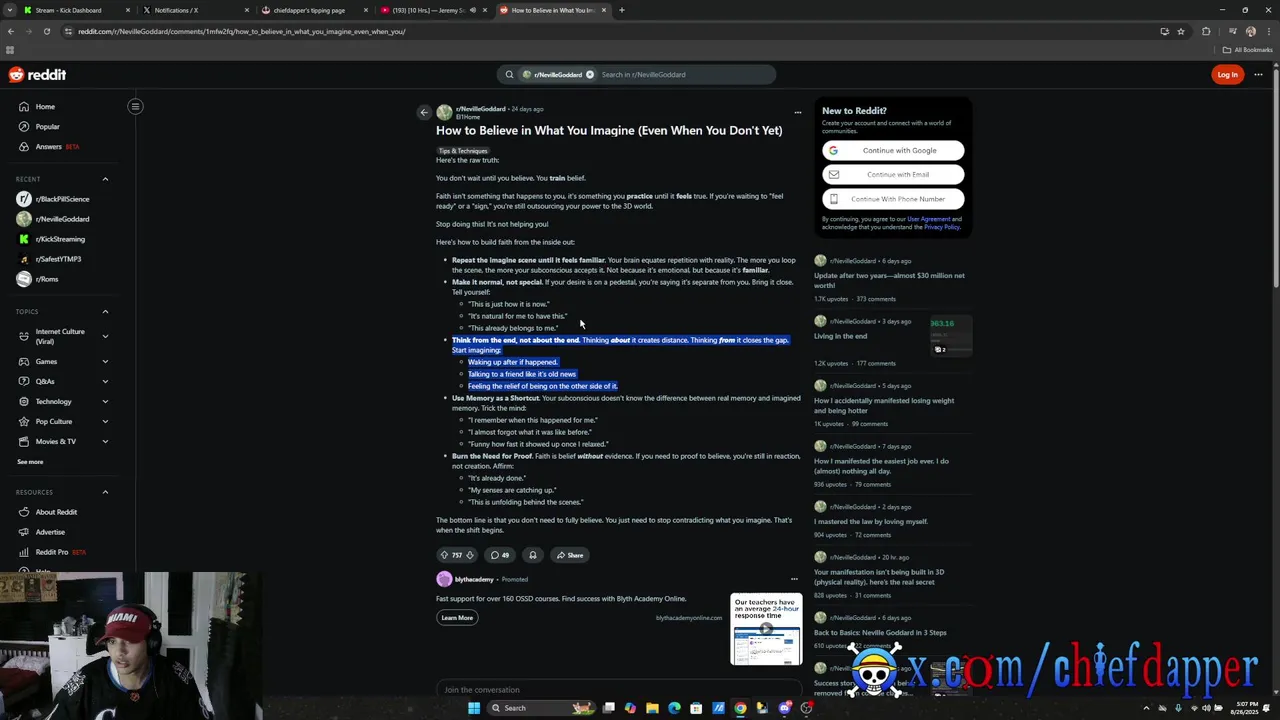Image resolution: width=1280 pixels, height=720 pixels.
Task: Open 'How I accidentally manifested losing weight' post
Action: coord(884,405)
